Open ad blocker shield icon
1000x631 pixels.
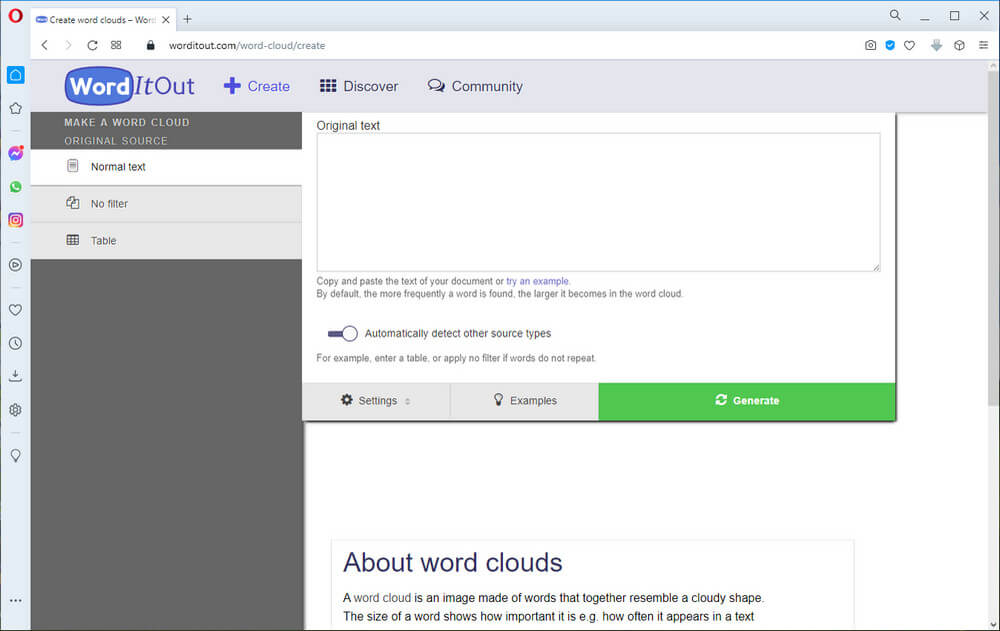tap(890, 45)
